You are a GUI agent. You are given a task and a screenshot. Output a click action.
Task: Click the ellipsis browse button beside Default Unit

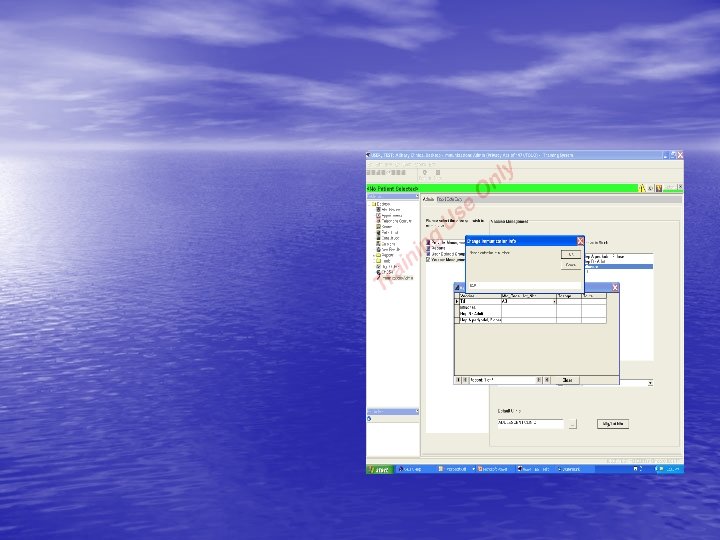pyautogui.click(x=572, y=424)
